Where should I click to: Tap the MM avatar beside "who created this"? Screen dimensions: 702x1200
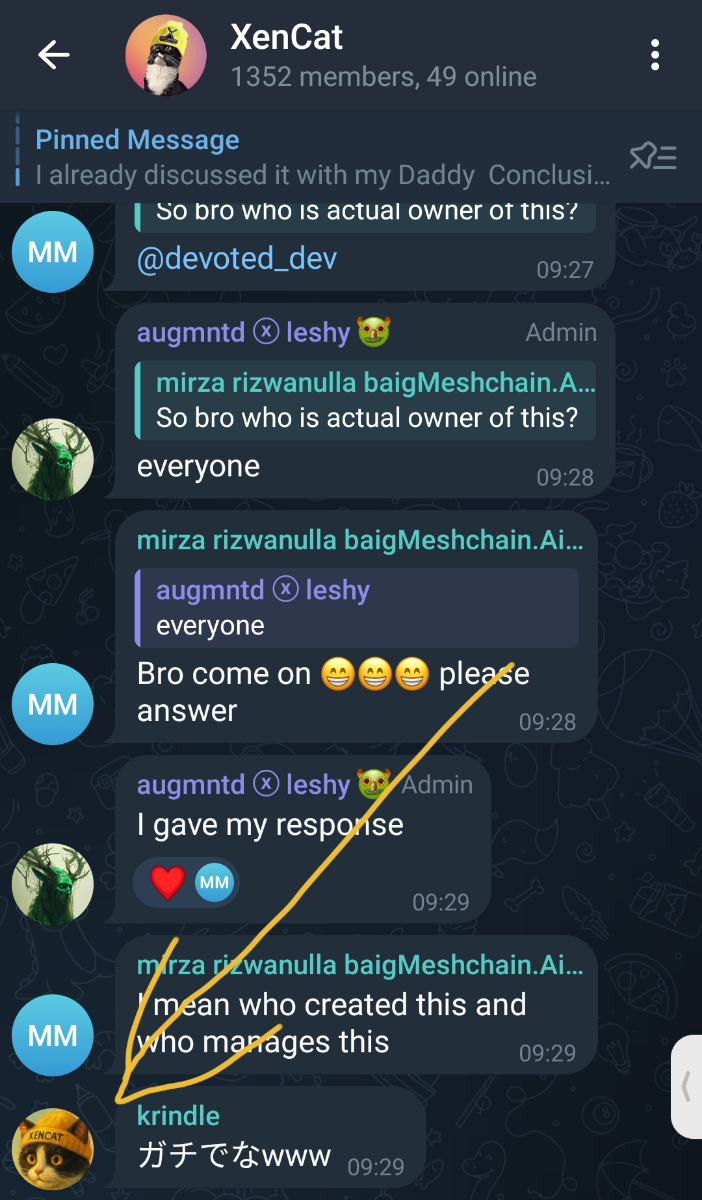coord(52,1036)
